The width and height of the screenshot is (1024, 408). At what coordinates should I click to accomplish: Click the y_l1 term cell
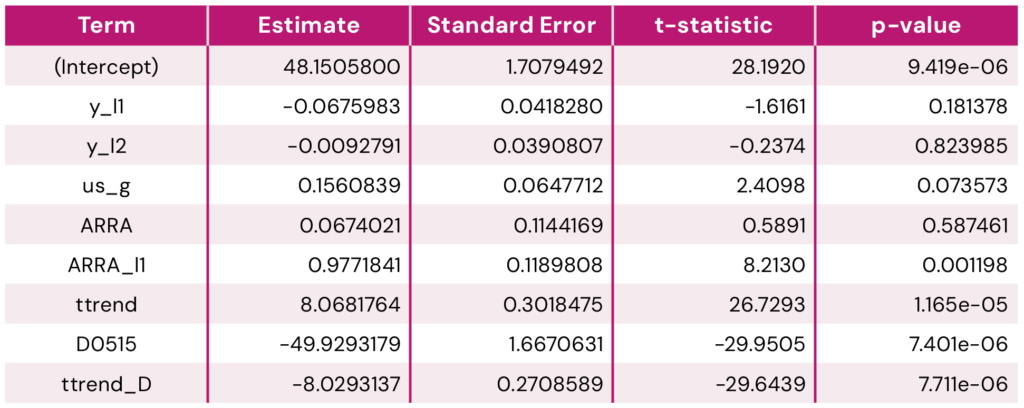pyautogui.click(x=106, y=106)
